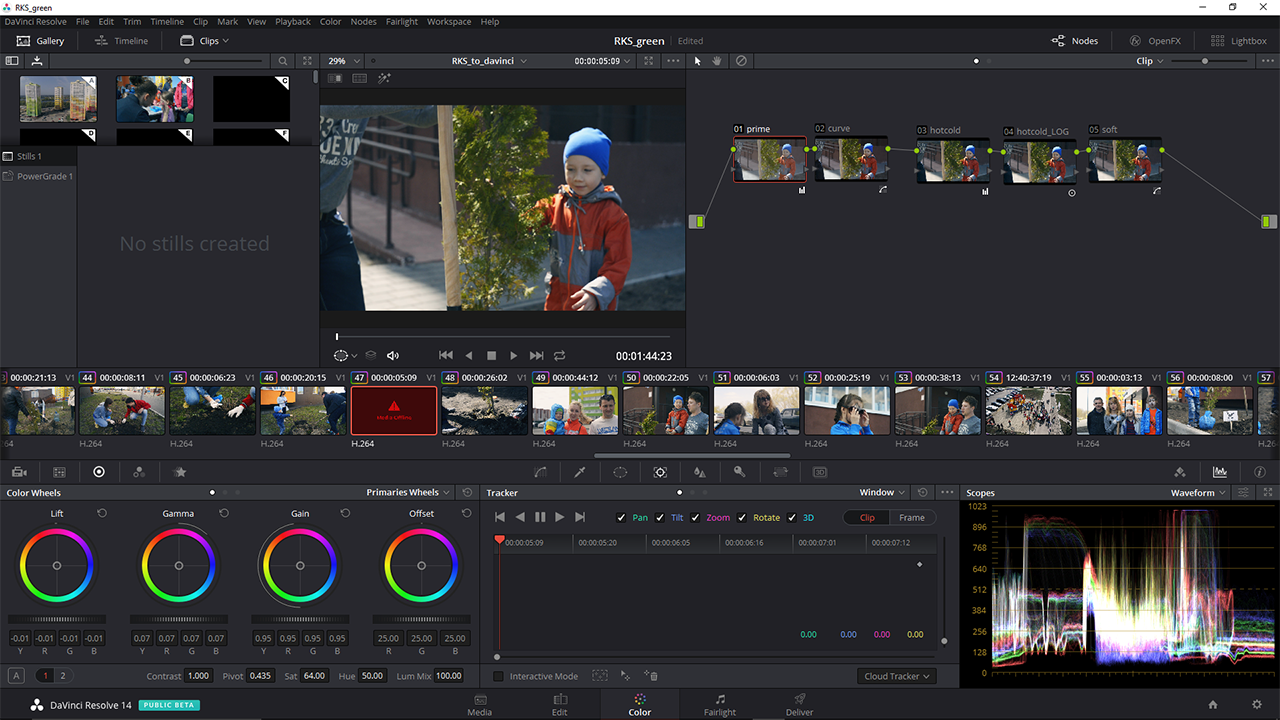Image resolution: width=1280 pixels, height=720 pixels.
Task: Select the Color Wheels palette icon
Action: pyautogui.click(x=99, y=472)
